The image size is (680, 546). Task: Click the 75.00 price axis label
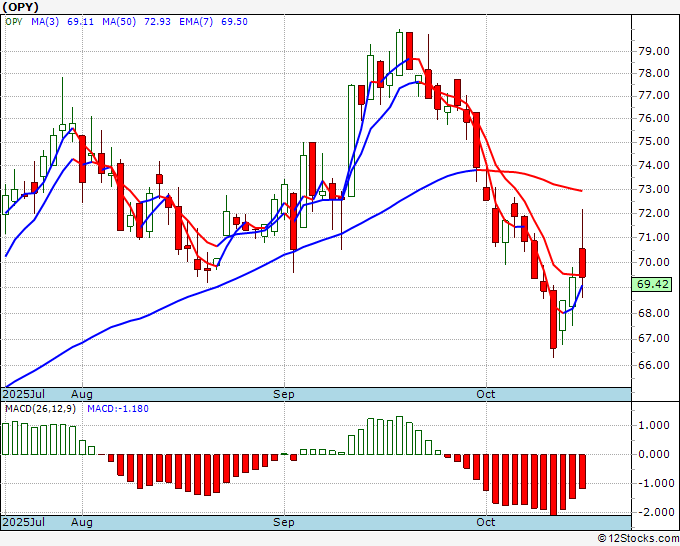pos(654,141)
